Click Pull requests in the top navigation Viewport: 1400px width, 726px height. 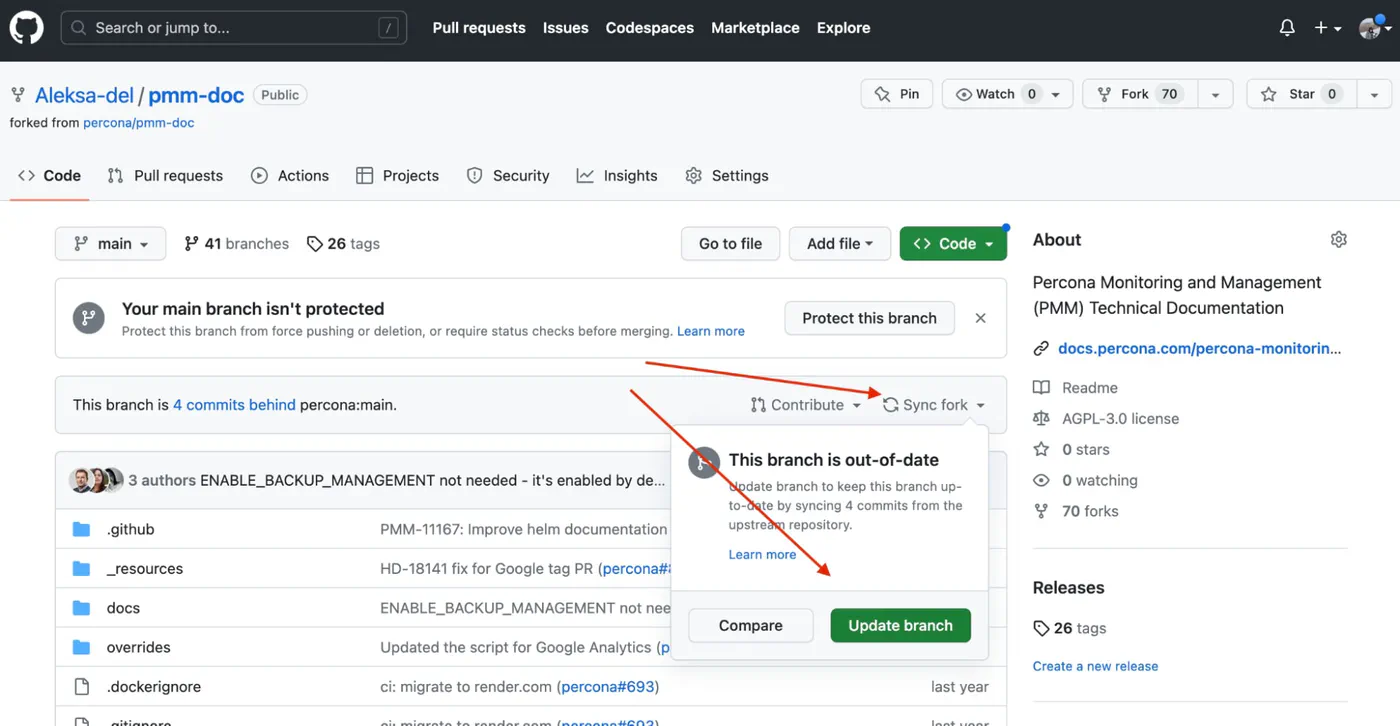pyautogui.click(x=479, y=28)
